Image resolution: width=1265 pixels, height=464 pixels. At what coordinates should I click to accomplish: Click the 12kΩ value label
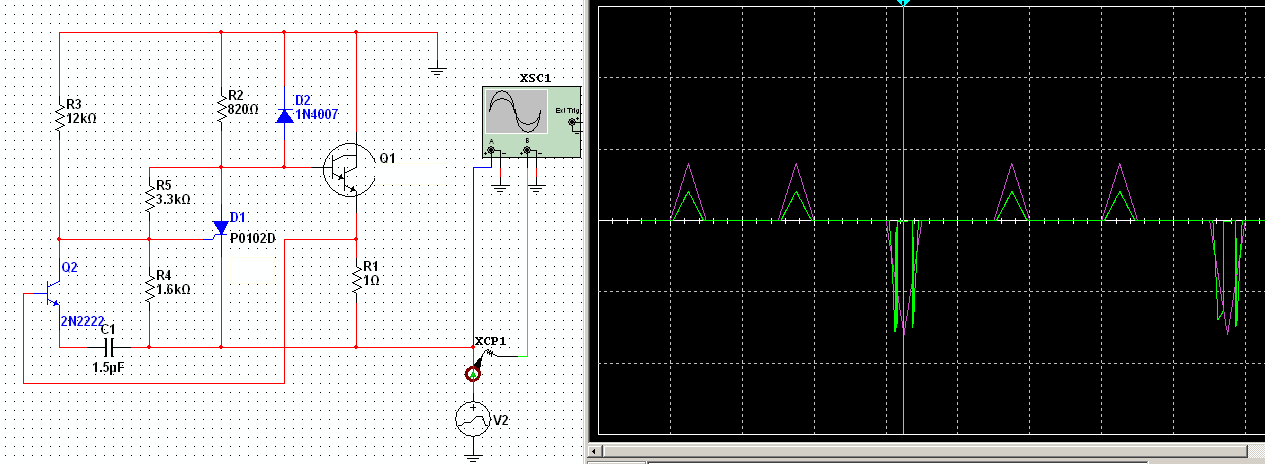pyautogui.click(x=82, y=117)
